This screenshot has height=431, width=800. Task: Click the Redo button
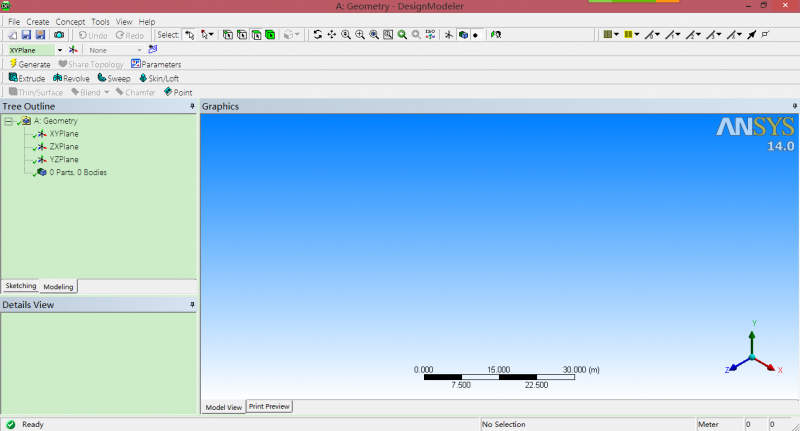coord(130,35)
